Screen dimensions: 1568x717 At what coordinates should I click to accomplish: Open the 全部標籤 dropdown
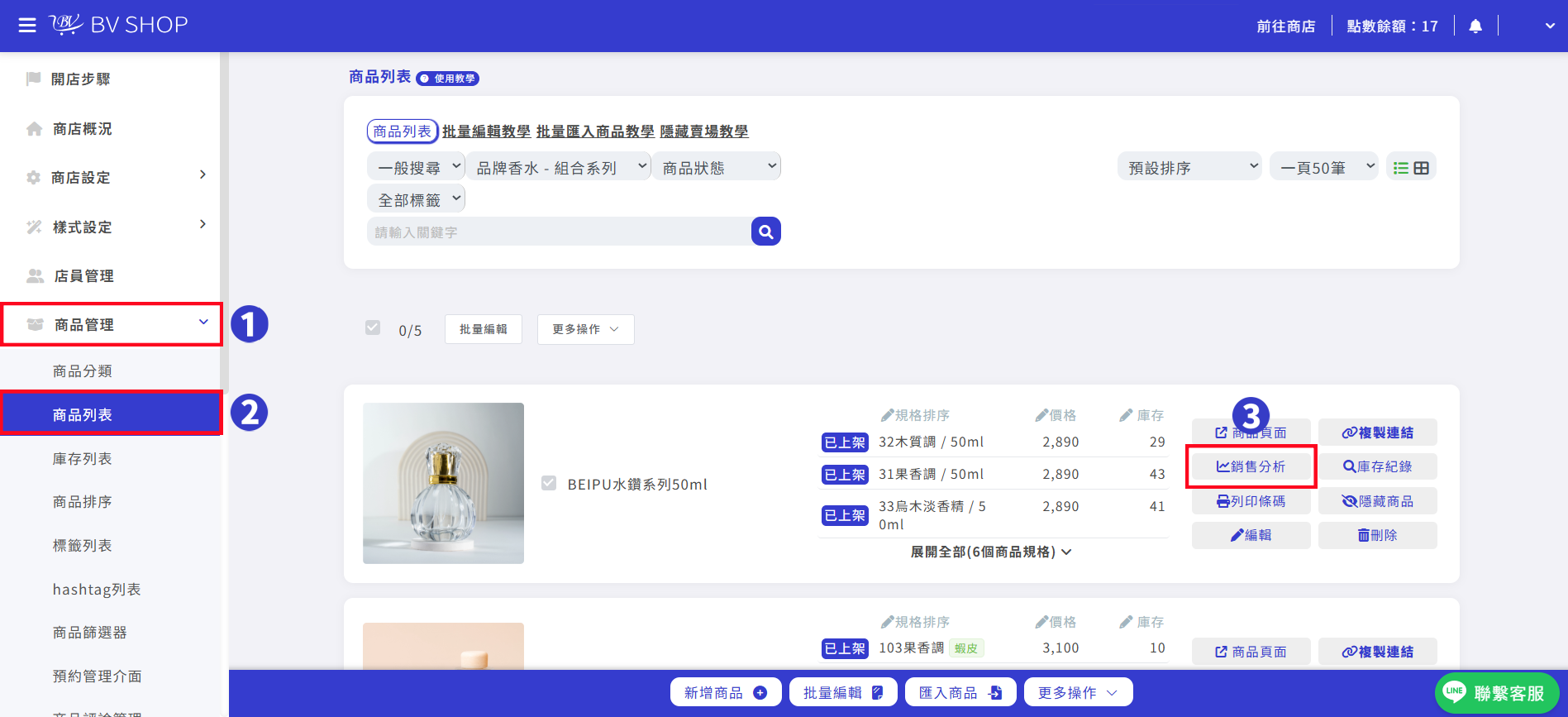[416, 199]
